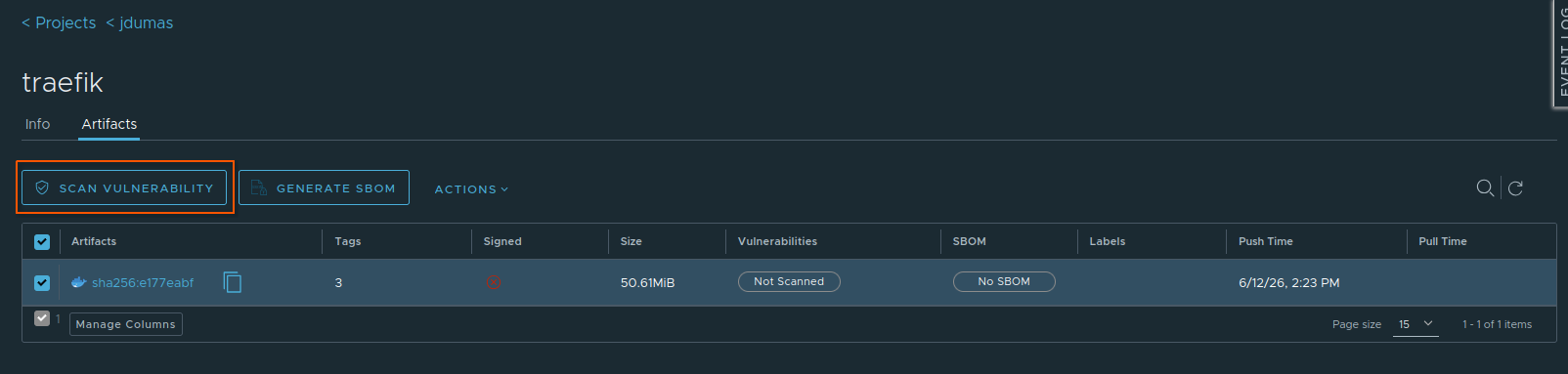
Task: Select the Artifacts tab
Action: click(x=109, y=124)
